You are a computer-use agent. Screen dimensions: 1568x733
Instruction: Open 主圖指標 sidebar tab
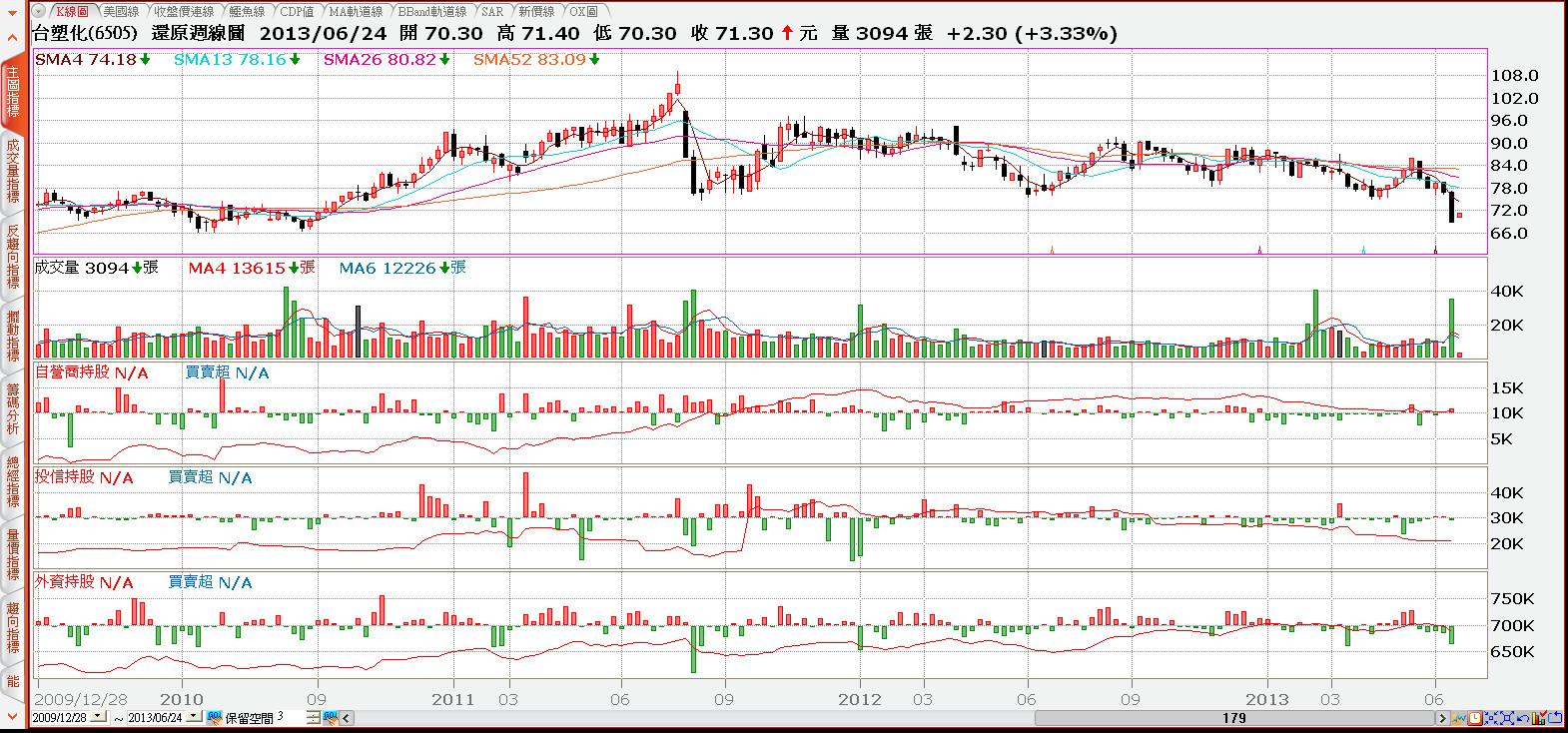[x=13, y=92]
